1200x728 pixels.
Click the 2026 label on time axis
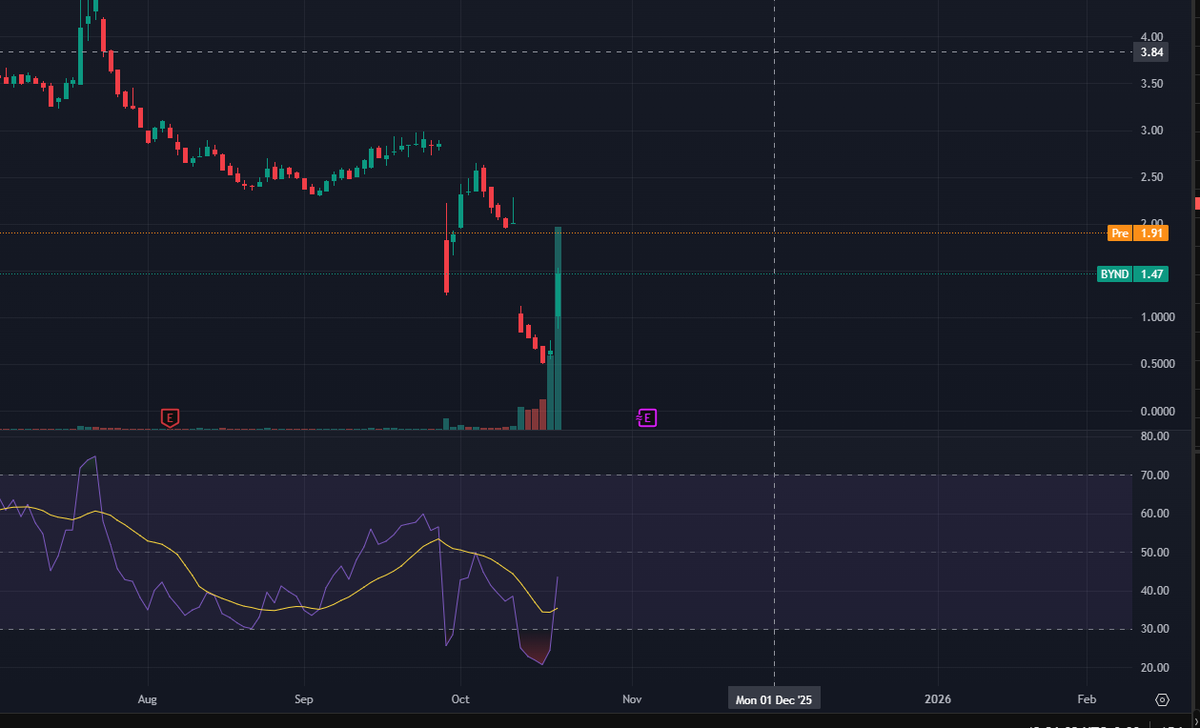pos(938,699)
